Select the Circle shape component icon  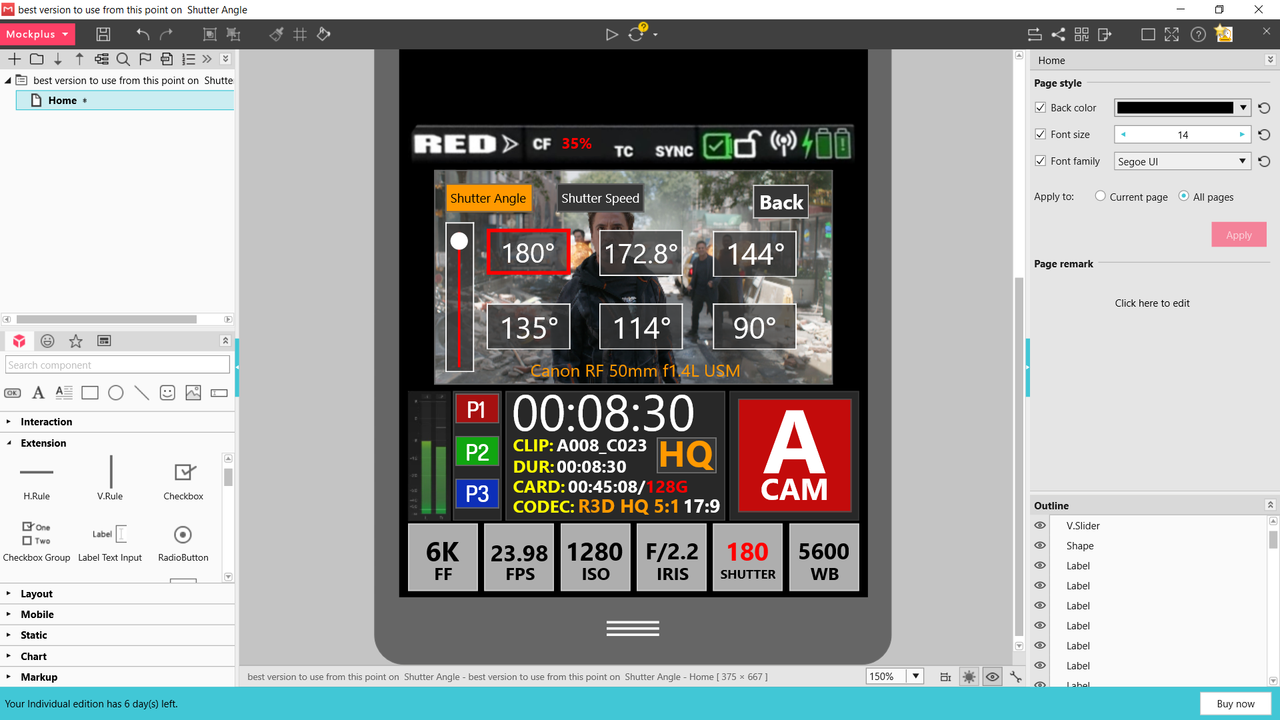[x=116, y=393]
